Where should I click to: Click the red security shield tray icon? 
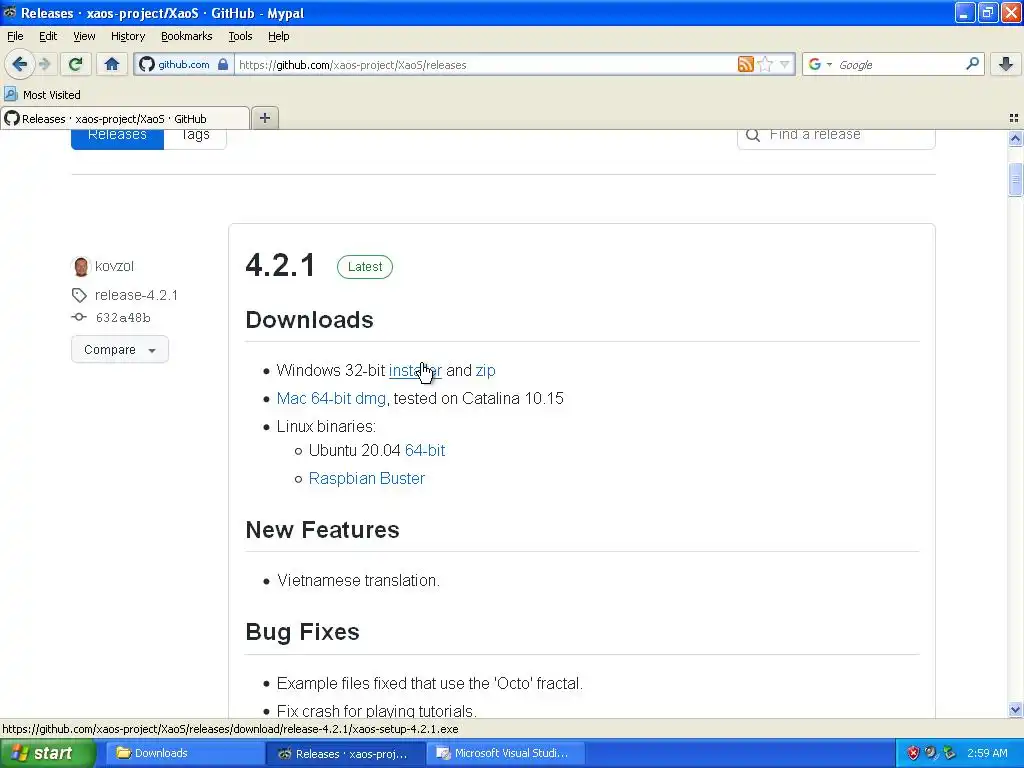coord(913,753)
